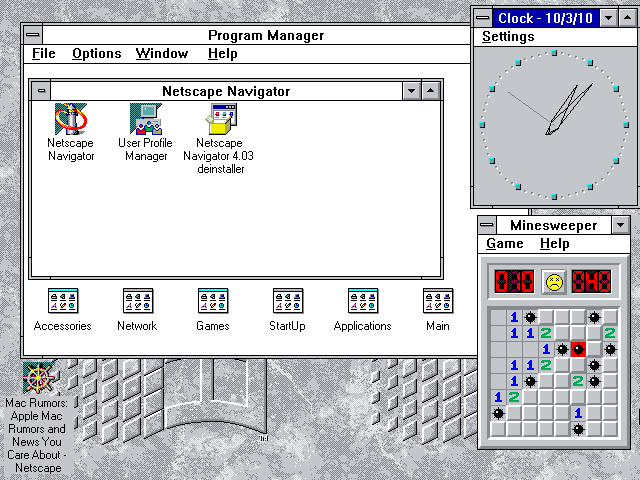
Task: Click the Netscape Navigator group title bar
Action: (226, 91)
